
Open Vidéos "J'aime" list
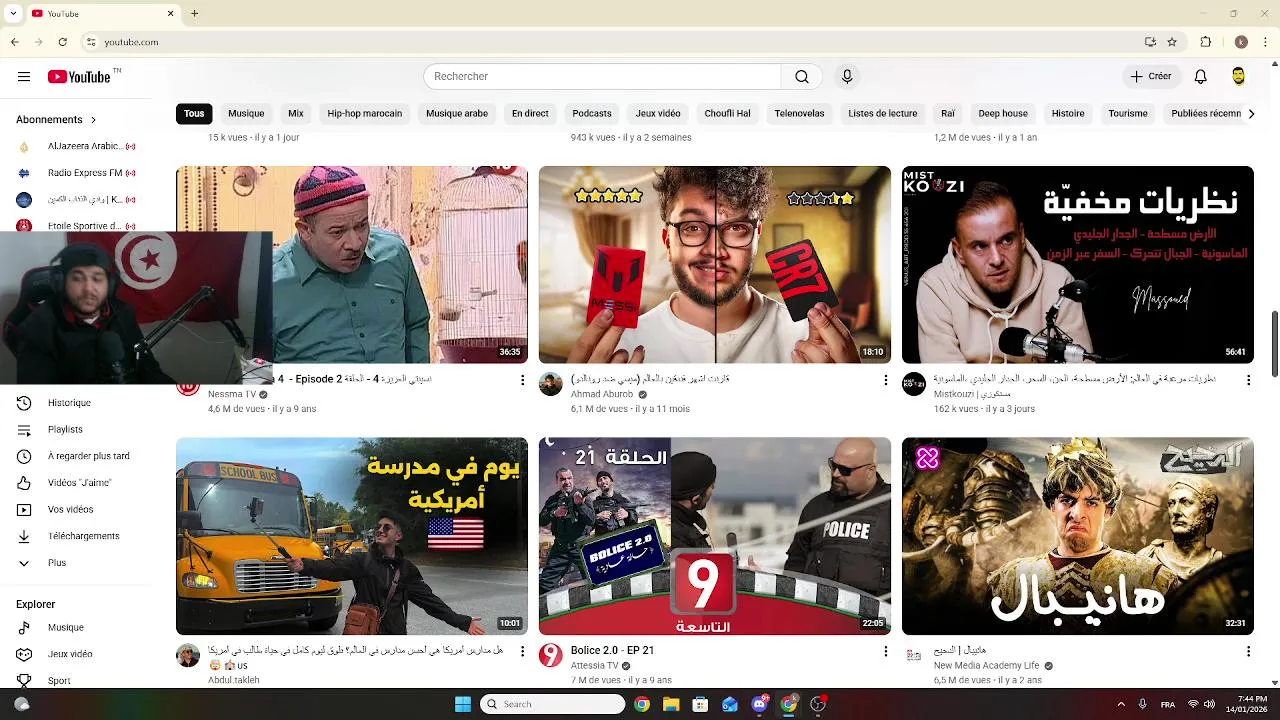click(79, 483)
